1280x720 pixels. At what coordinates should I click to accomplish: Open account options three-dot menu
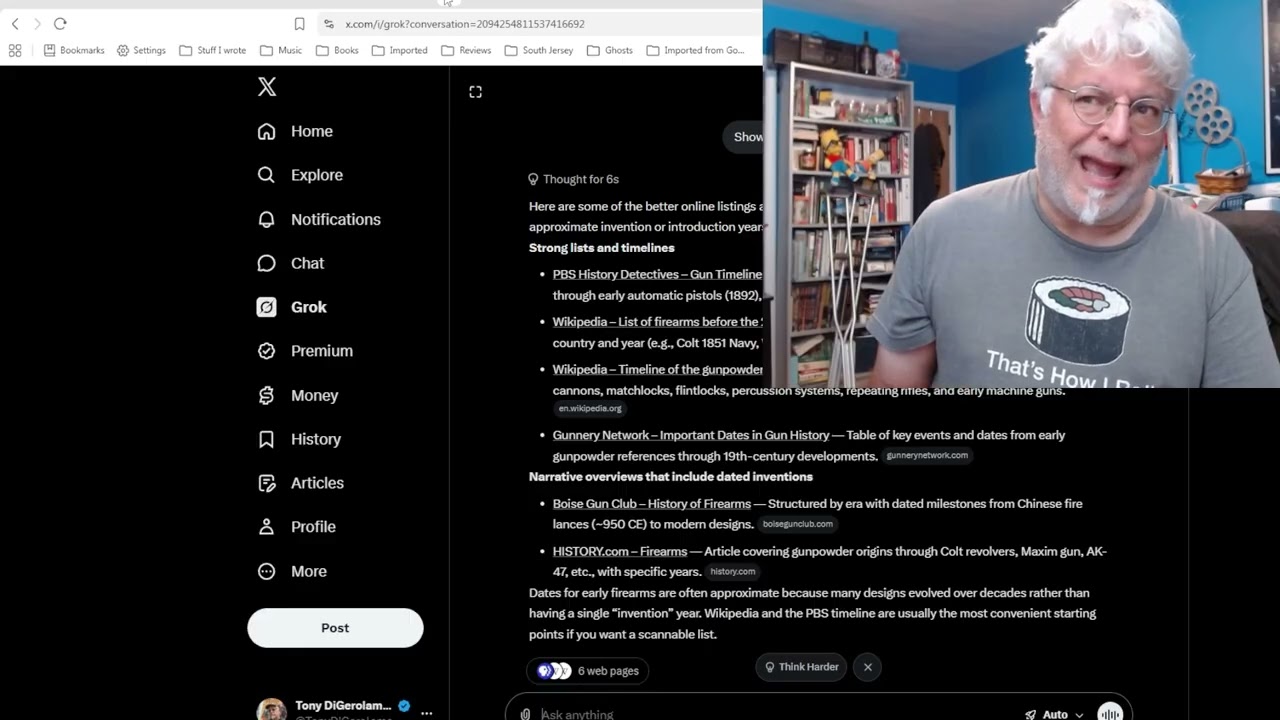click(426, 713)
